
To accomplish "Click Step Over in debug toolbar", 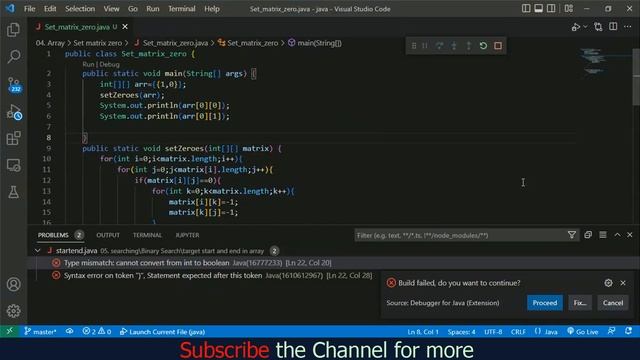I will point(439,46).
